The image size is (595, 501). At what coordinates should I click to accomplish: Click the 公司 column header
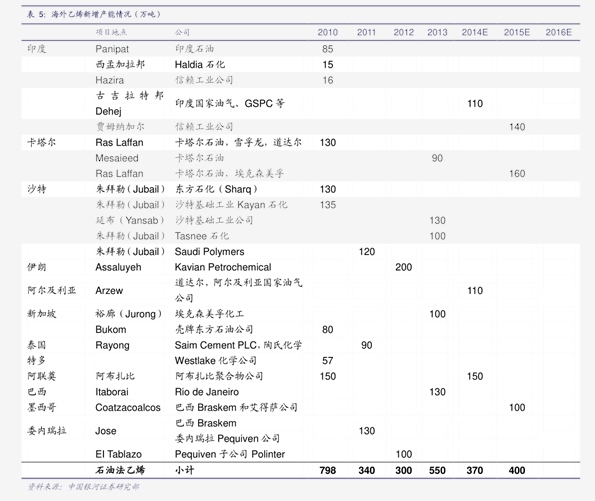point(182,32)
